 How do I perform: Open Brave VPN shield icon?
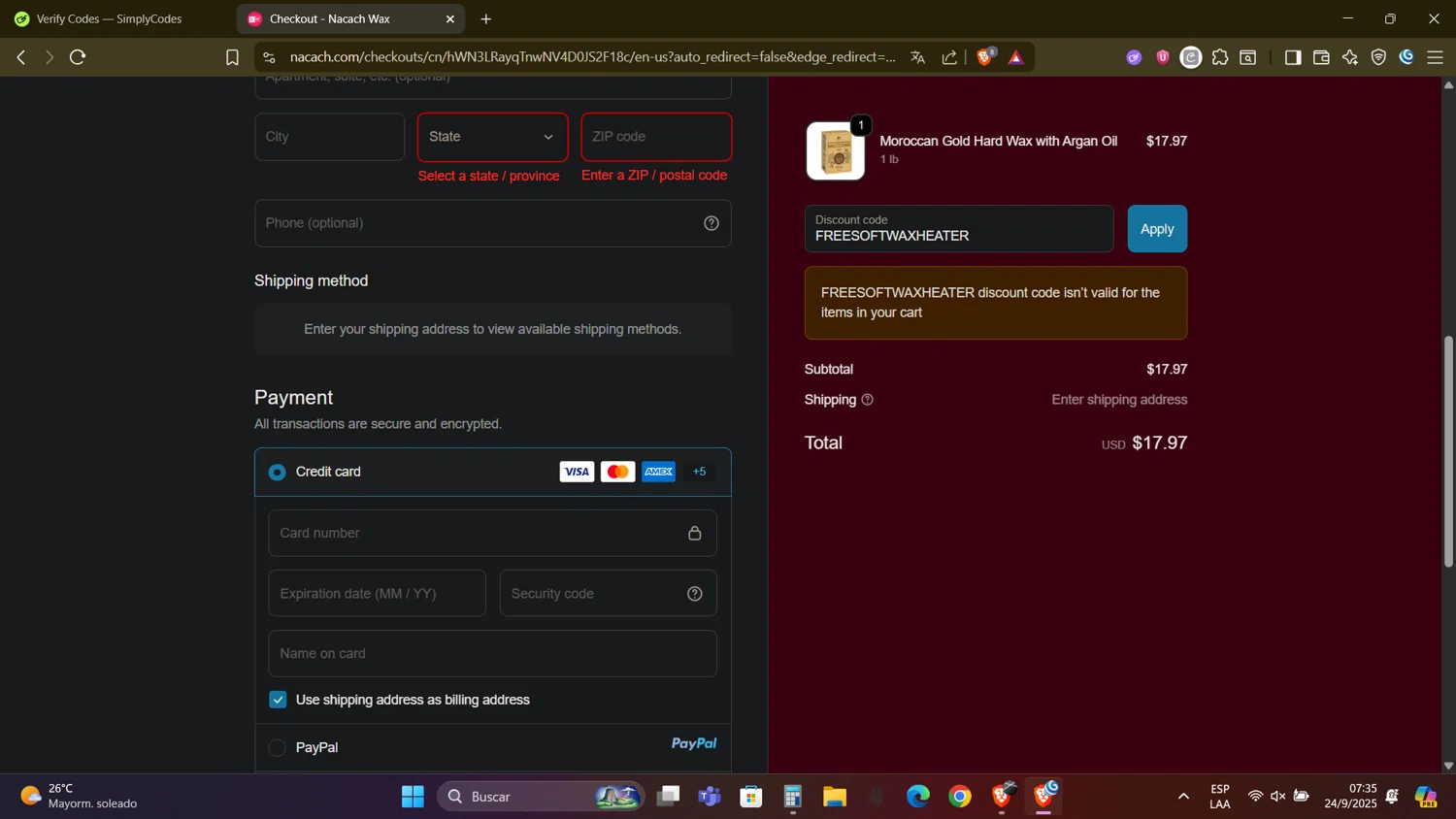[x=1378, y=57]
